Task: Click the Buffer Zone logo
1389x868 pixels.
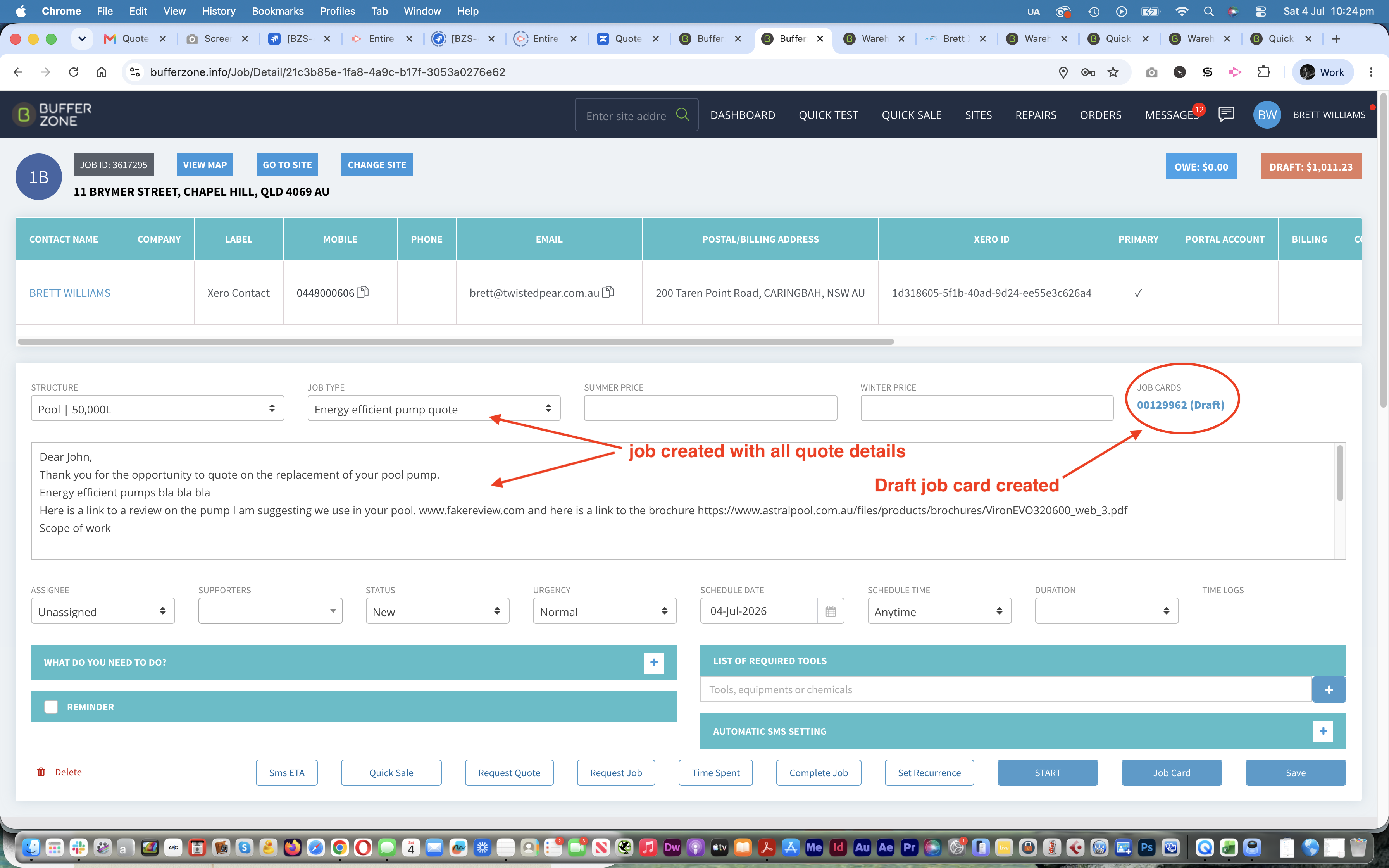Action: click(x=52, y=115)
